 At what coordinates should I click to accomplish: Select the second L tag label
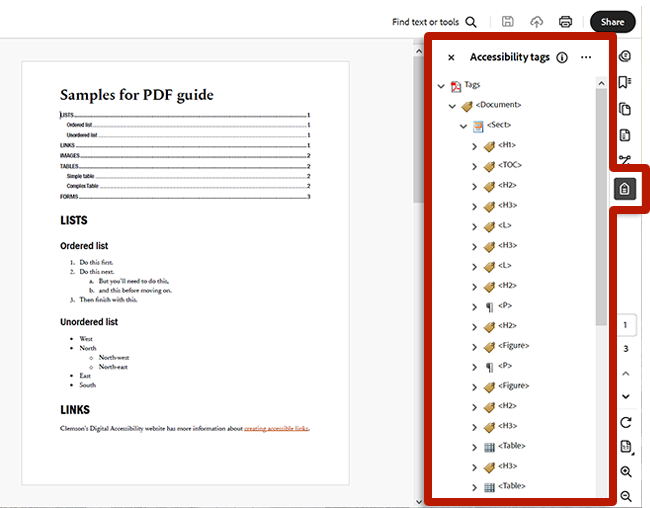504,265
